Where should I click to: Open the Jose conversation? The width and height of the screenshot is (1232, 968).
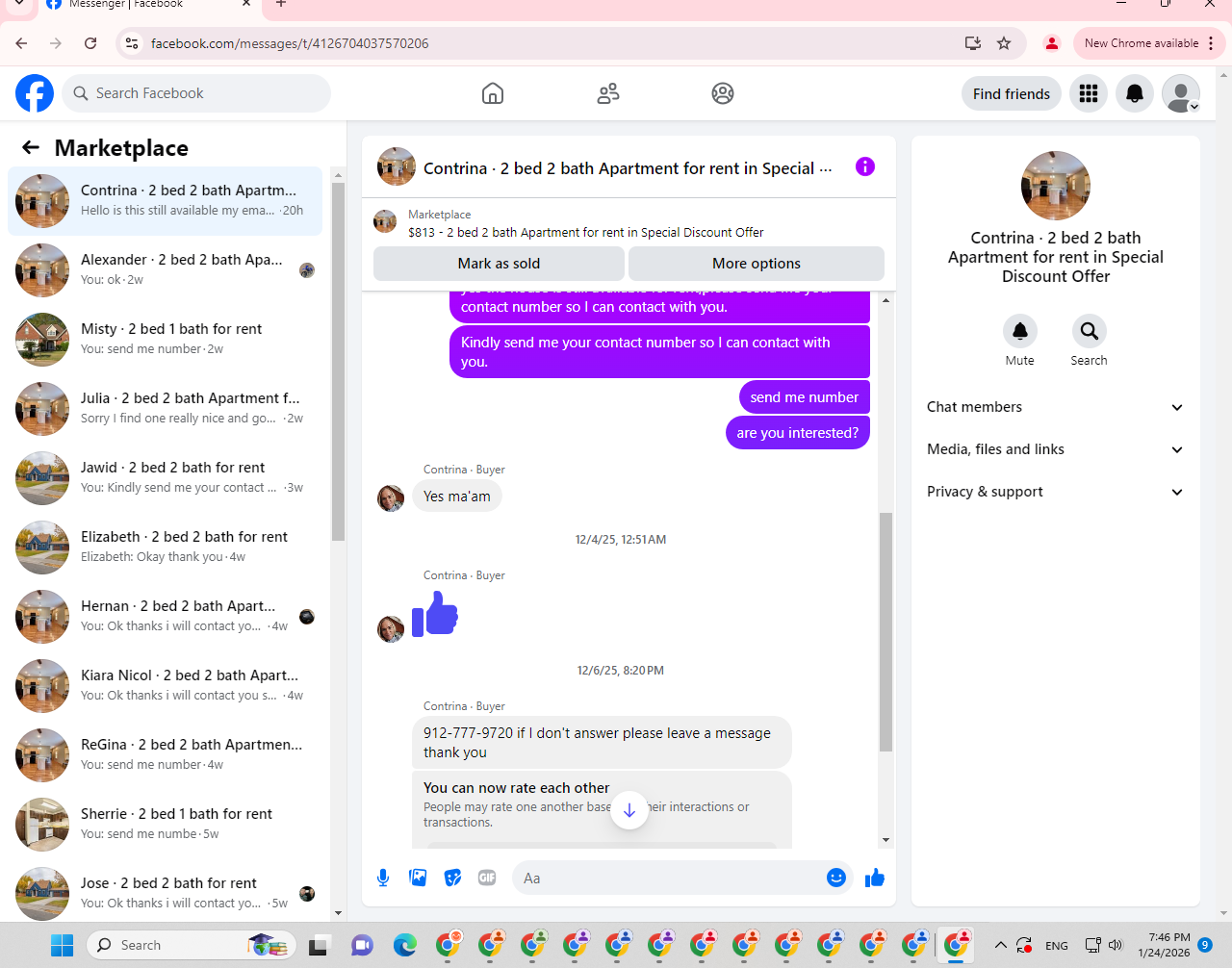tap(165, 893)
